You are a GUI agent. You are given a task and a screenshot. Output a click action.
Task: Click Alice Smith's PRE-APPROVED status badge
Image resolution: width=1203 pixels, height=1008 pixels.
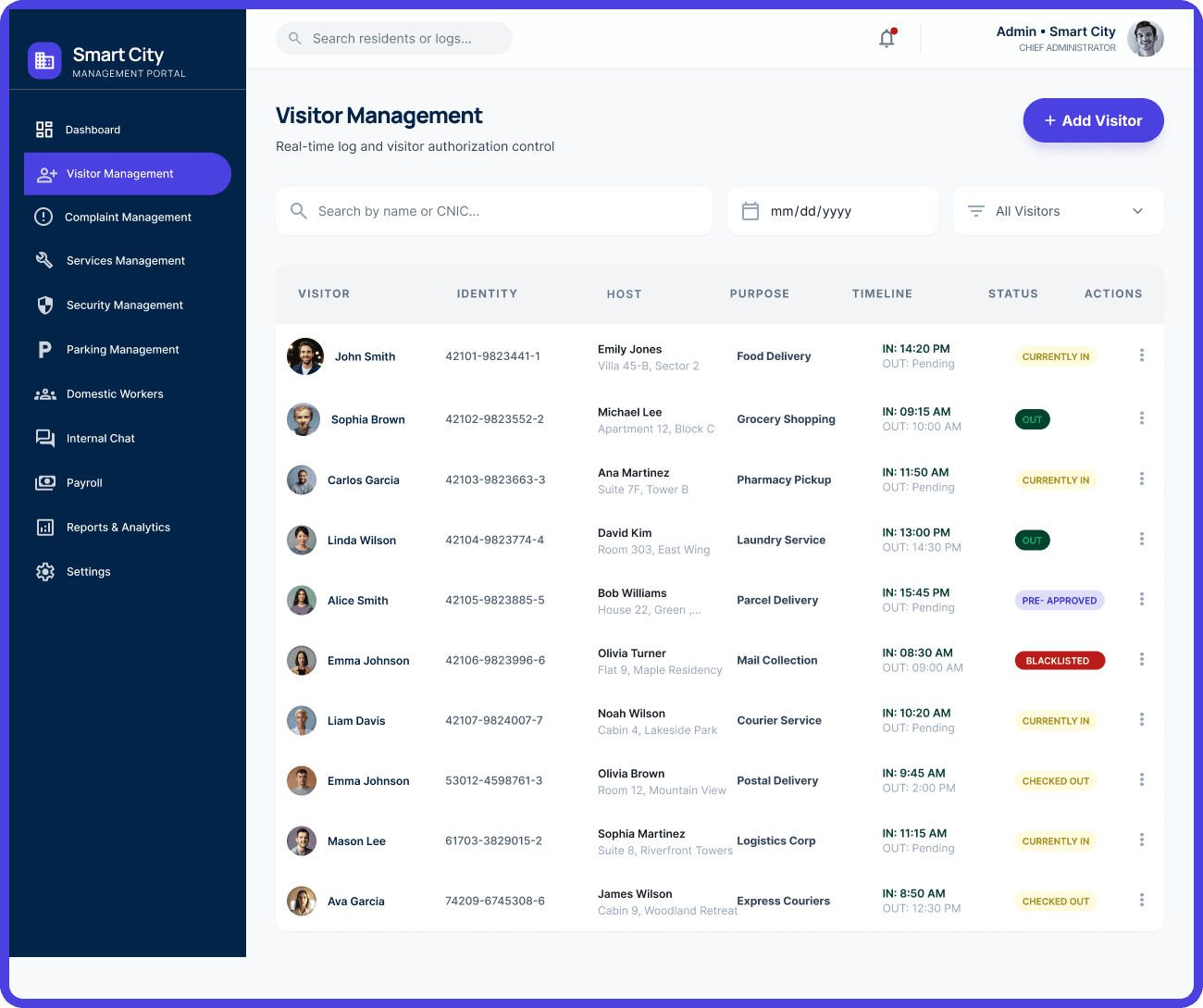click(1060, 601)
